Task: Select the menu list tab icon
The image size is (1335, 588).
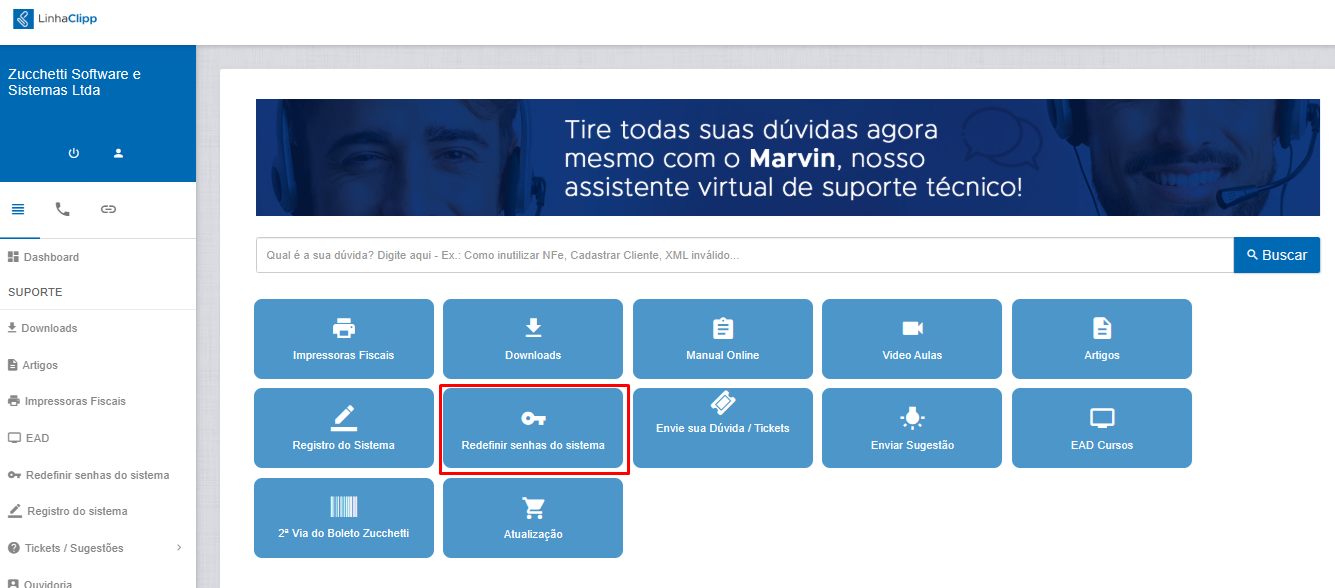Action: (x=17, y=209)
